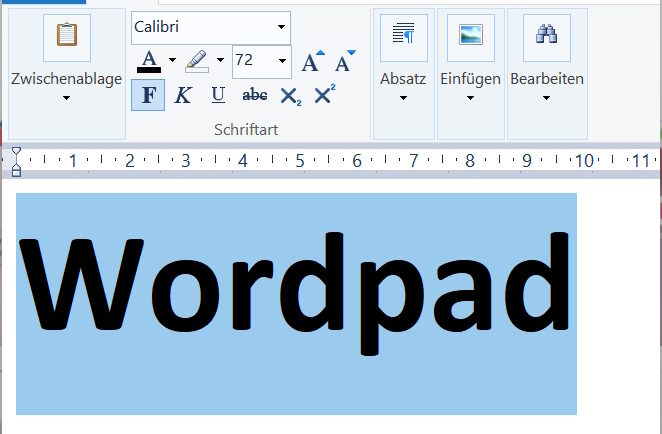
Task: Open the font size 72 dropdown
Action: (x=282, y=62)
